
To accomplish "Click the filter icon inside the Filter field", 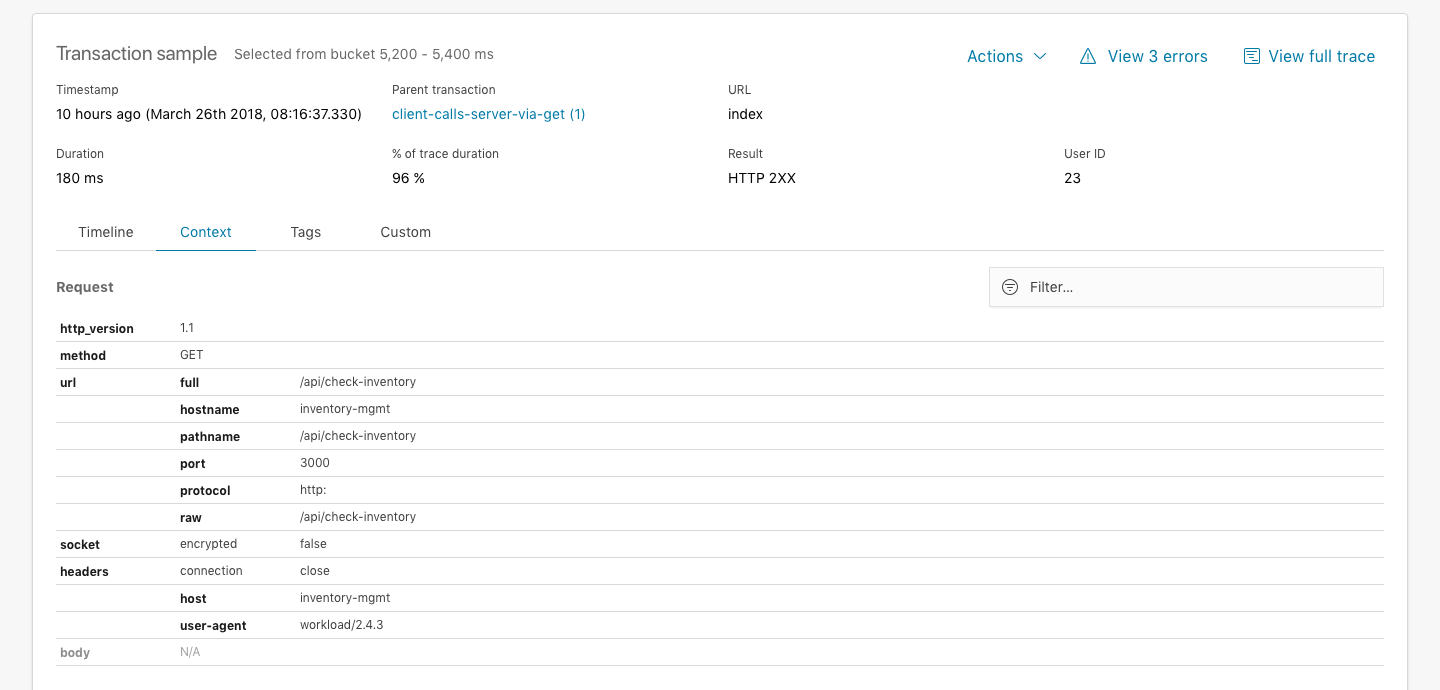I will (x=1009, y=287).
